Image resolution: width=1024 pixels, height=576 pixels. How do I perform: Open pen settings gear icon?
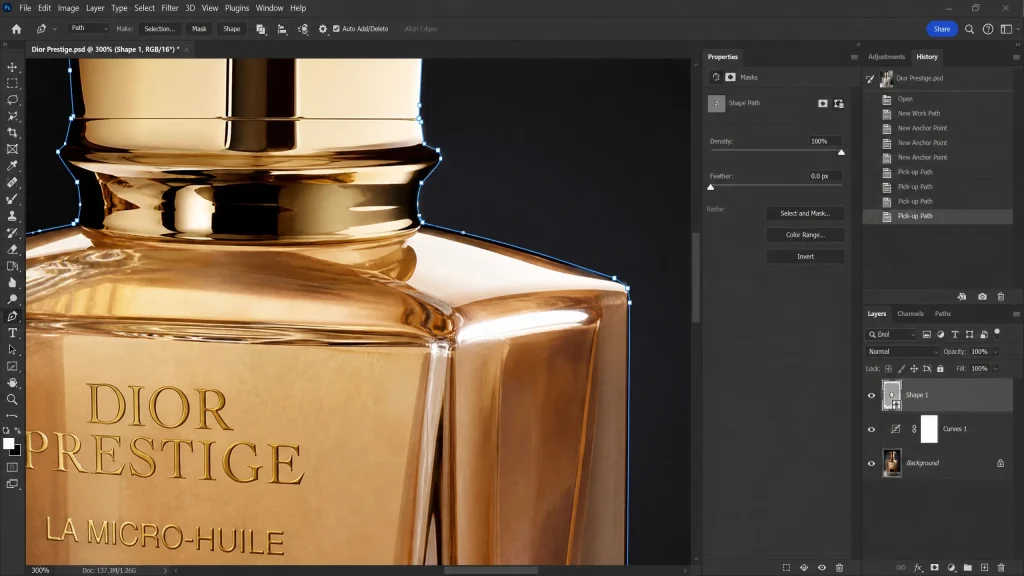pyautogui.click(x=323, y=29)
